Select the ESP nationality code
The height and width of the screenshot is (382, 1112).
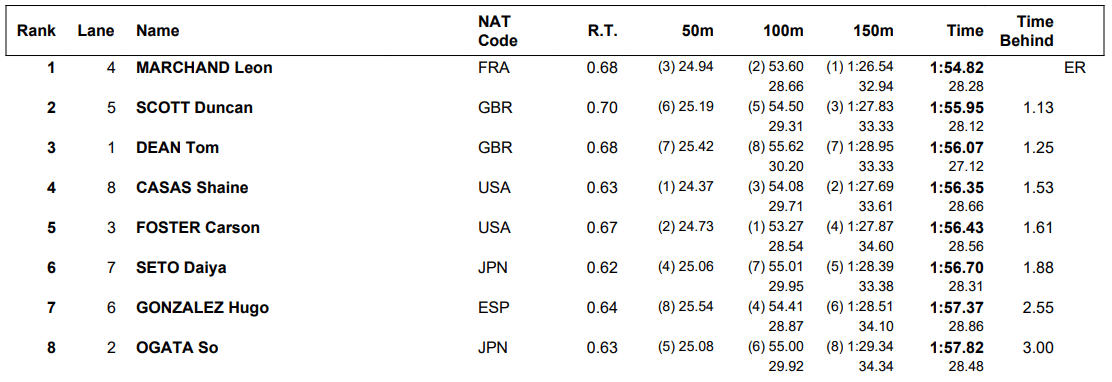[494, 308]
